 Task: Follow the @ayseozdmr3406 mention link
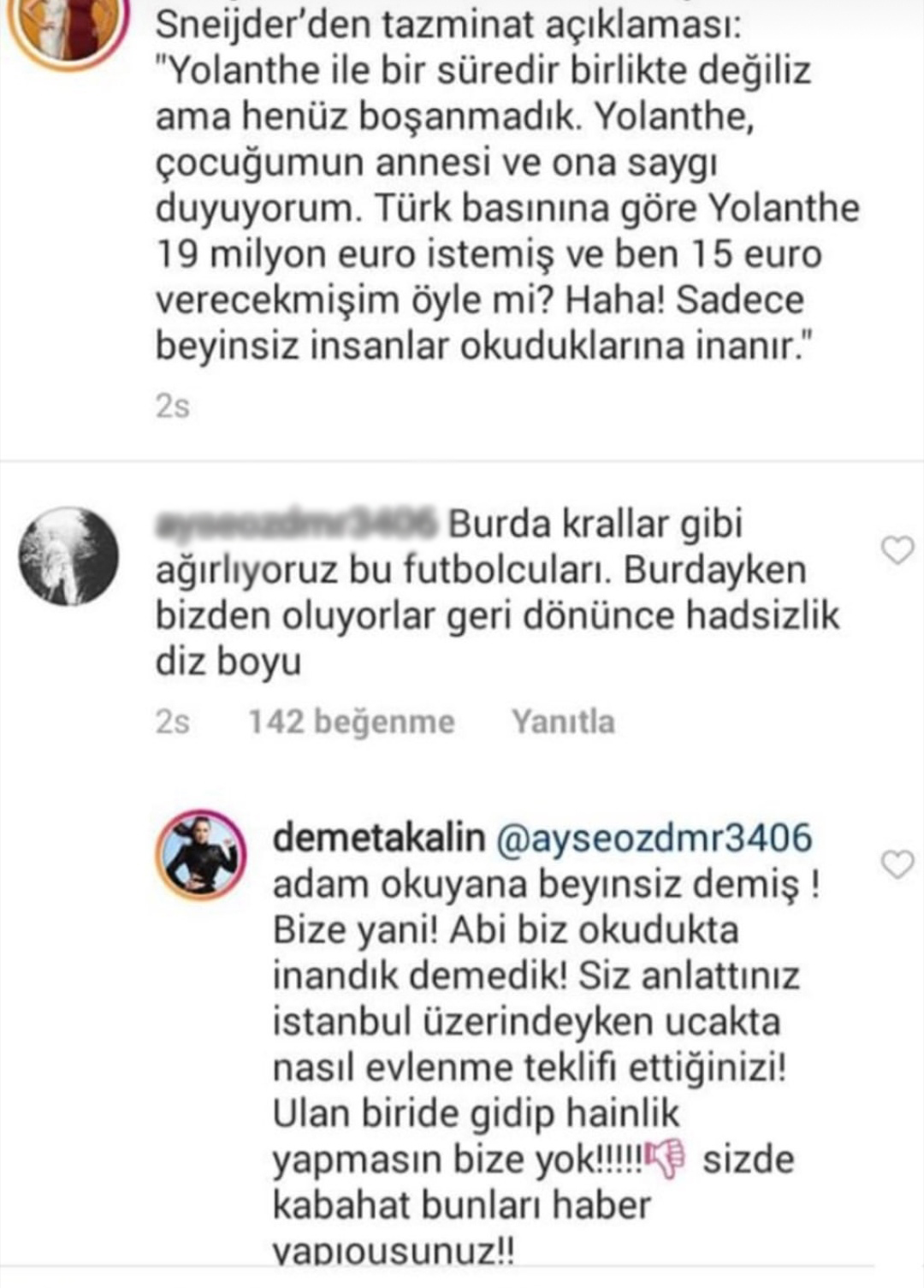point(654,837)
